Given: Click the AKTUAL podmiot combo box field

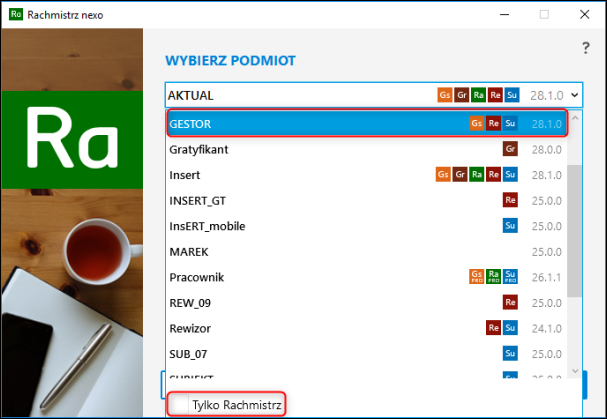Looking at the screenshot, I should [x=374, y=95].
